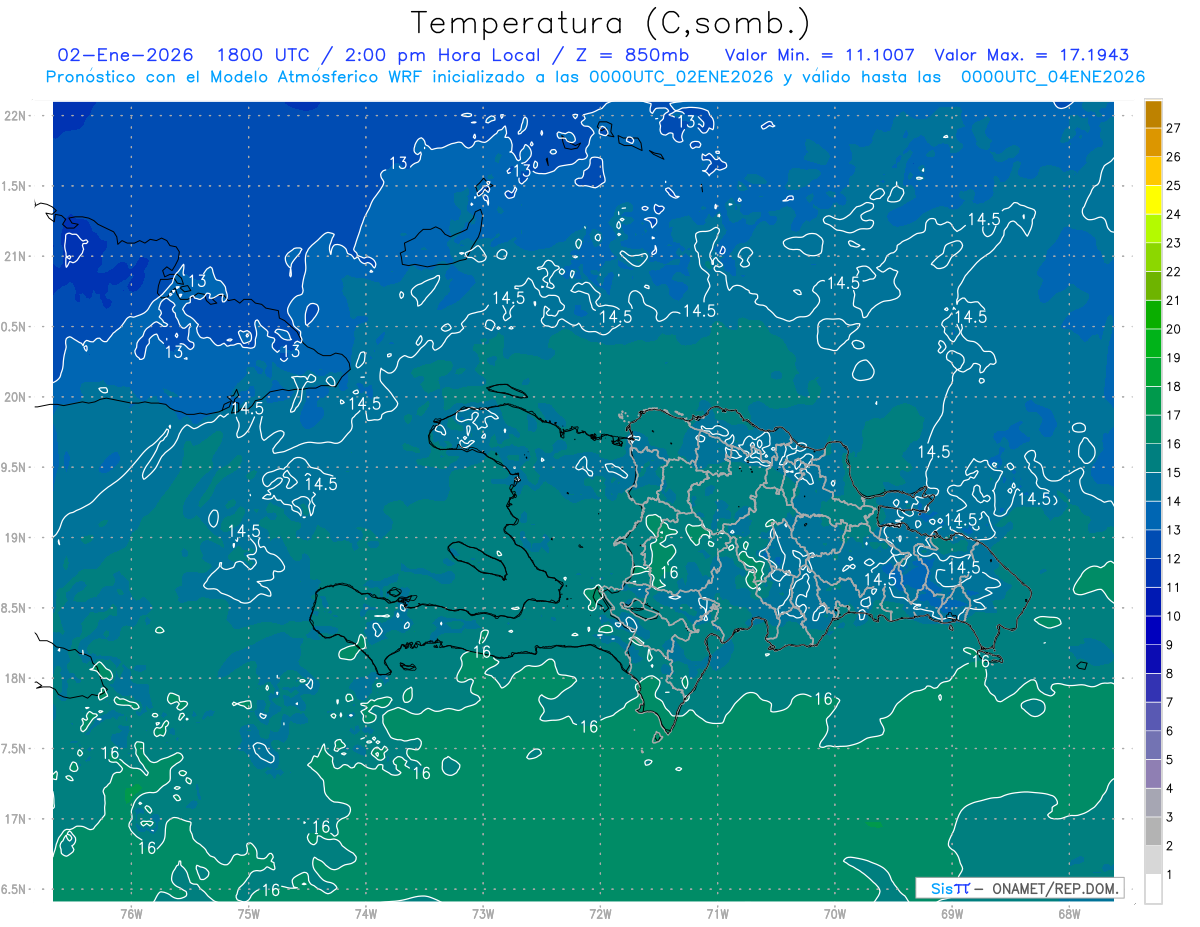Click the "Temperatura (C,somb.)" chart title
This screenshot has height=927, width=1200.
point(610,22)
